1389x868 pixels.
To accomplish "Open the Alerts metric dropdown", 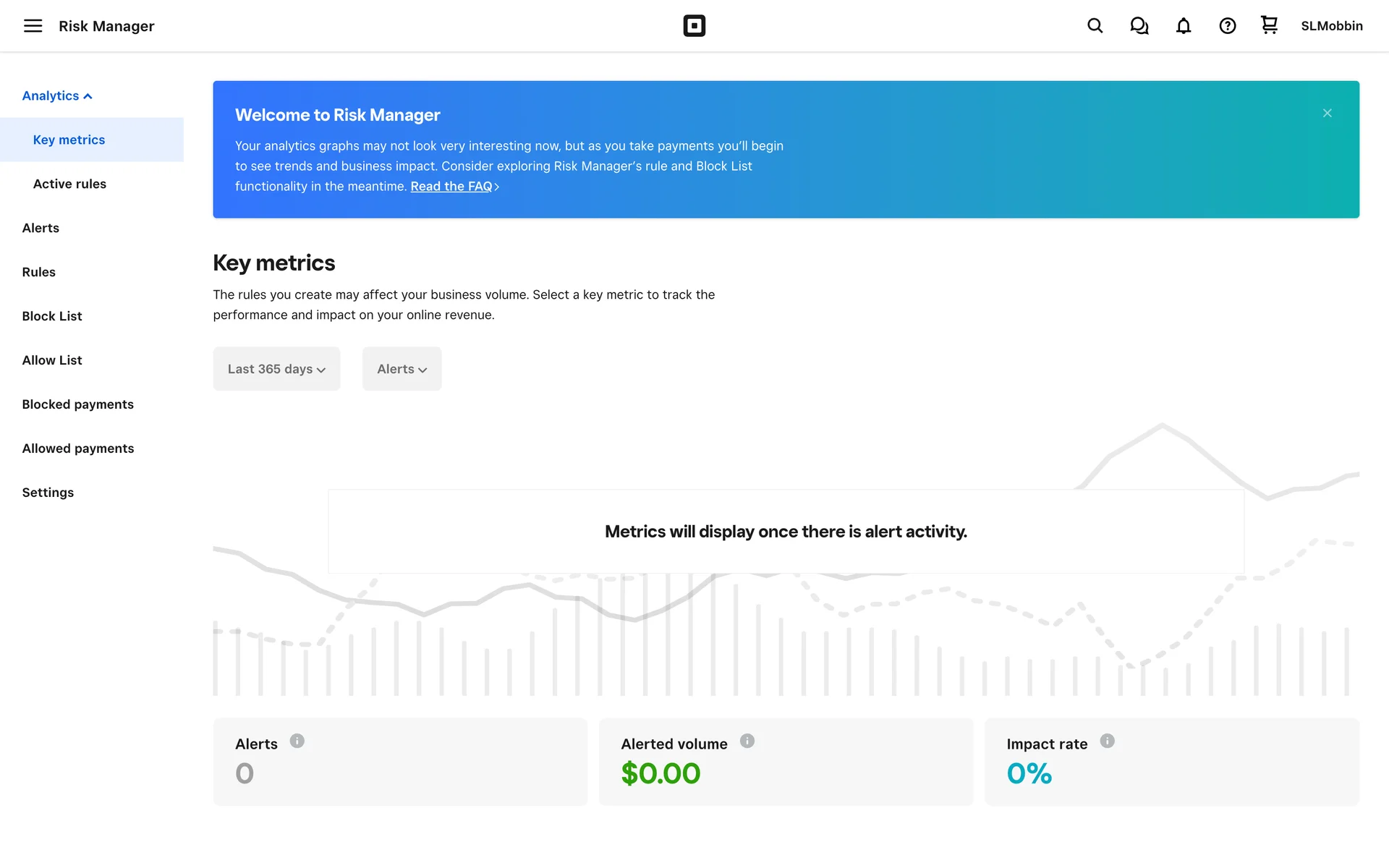I will pyautogui.click(x=402, y=369).
